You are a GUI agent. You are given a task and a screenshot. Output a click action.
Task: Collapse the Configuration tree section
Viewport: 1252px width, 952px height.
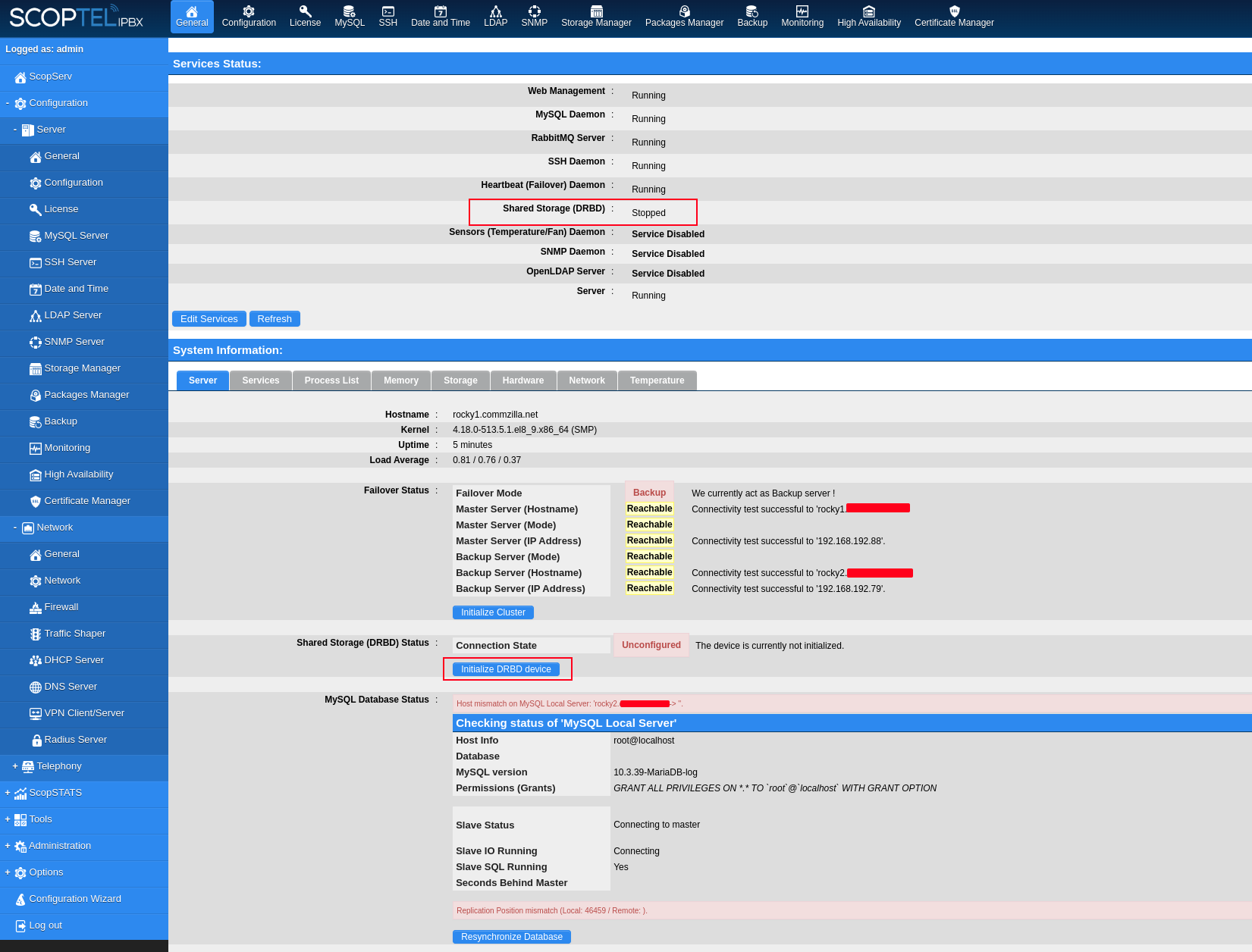click(x=8, y=103)
